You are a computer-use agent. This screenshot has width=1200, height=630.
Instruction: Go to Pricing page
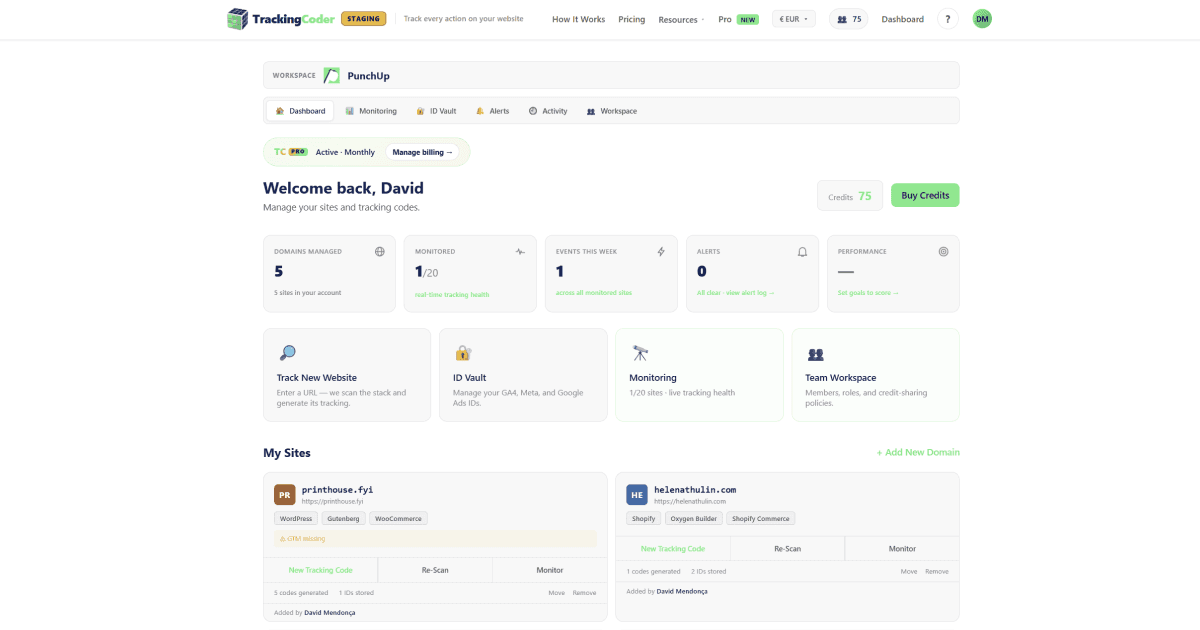[x=632, y=19]
